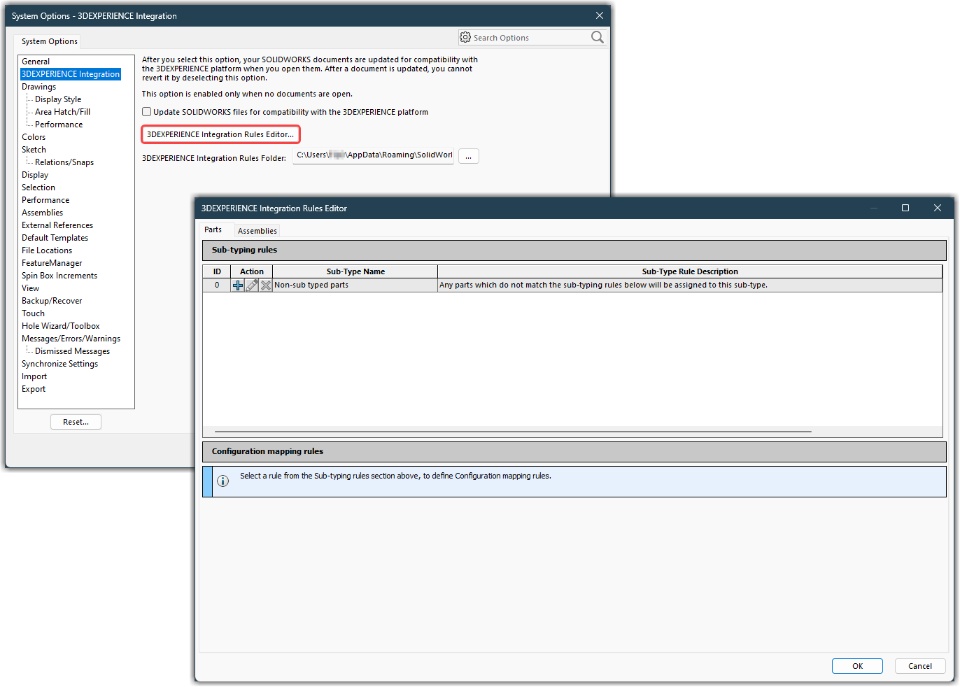Select Display in the options tree
This screenshot has height=687, width=960.
coord(34,175)
